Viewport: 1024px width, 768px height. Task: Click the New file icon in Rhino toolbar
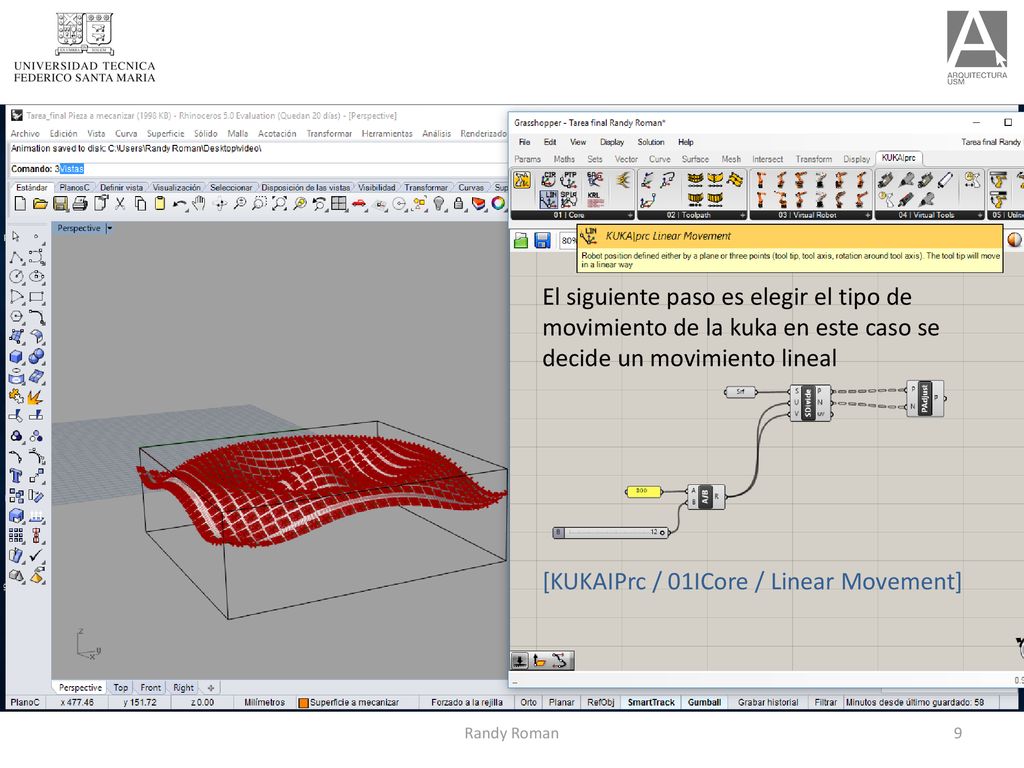pyautogui.click(x=20, y=204)
